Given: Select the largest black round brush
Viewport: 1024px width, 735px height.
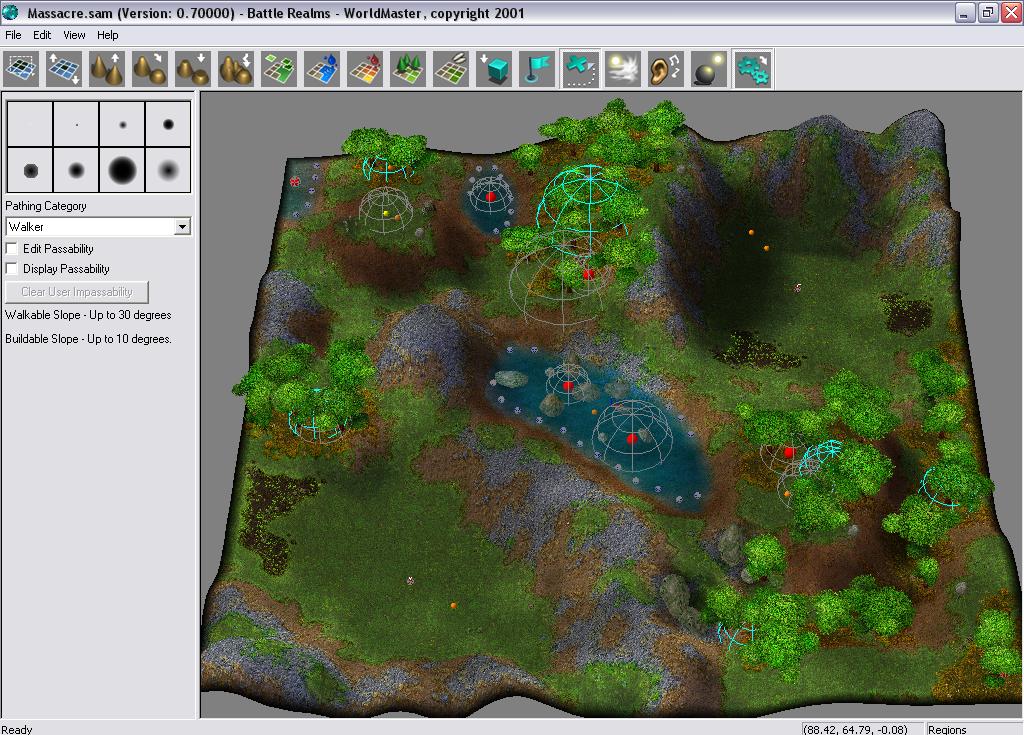Looking at the screenshot, I should tap(122, 170).
